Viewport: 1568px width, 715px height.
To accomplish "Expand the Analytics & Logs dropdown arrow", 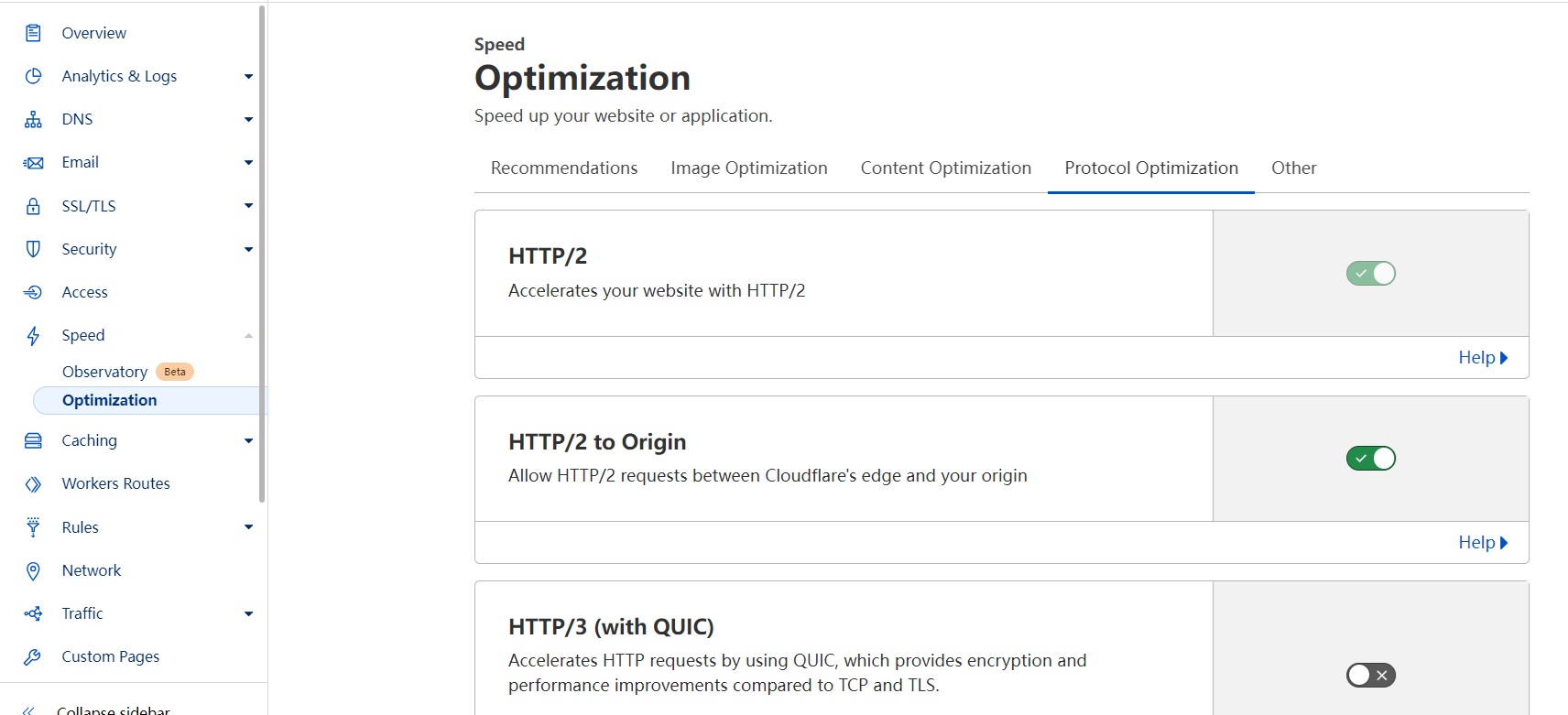I will coord(248,76).
